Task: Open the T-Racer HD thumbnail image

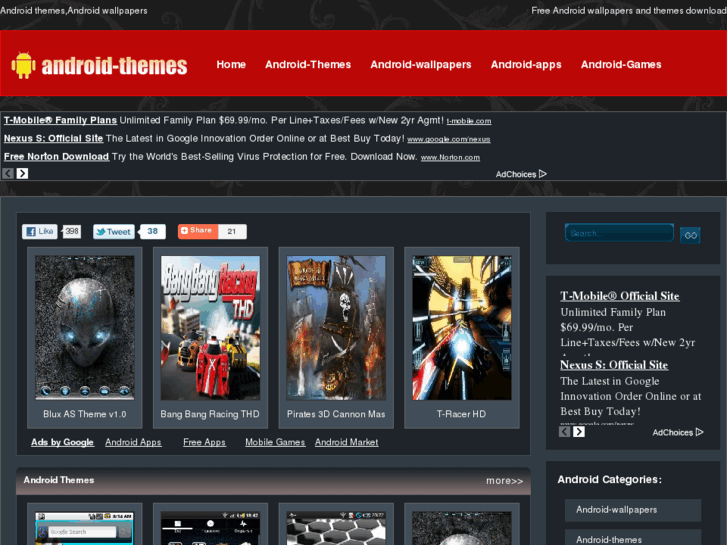Action: 462,327
